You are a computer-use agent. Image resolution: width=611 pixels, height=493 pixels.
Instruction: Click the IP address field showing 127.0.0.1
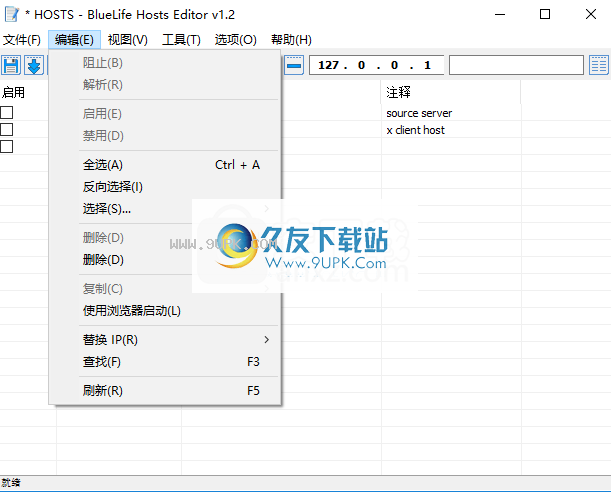(376, 65)
